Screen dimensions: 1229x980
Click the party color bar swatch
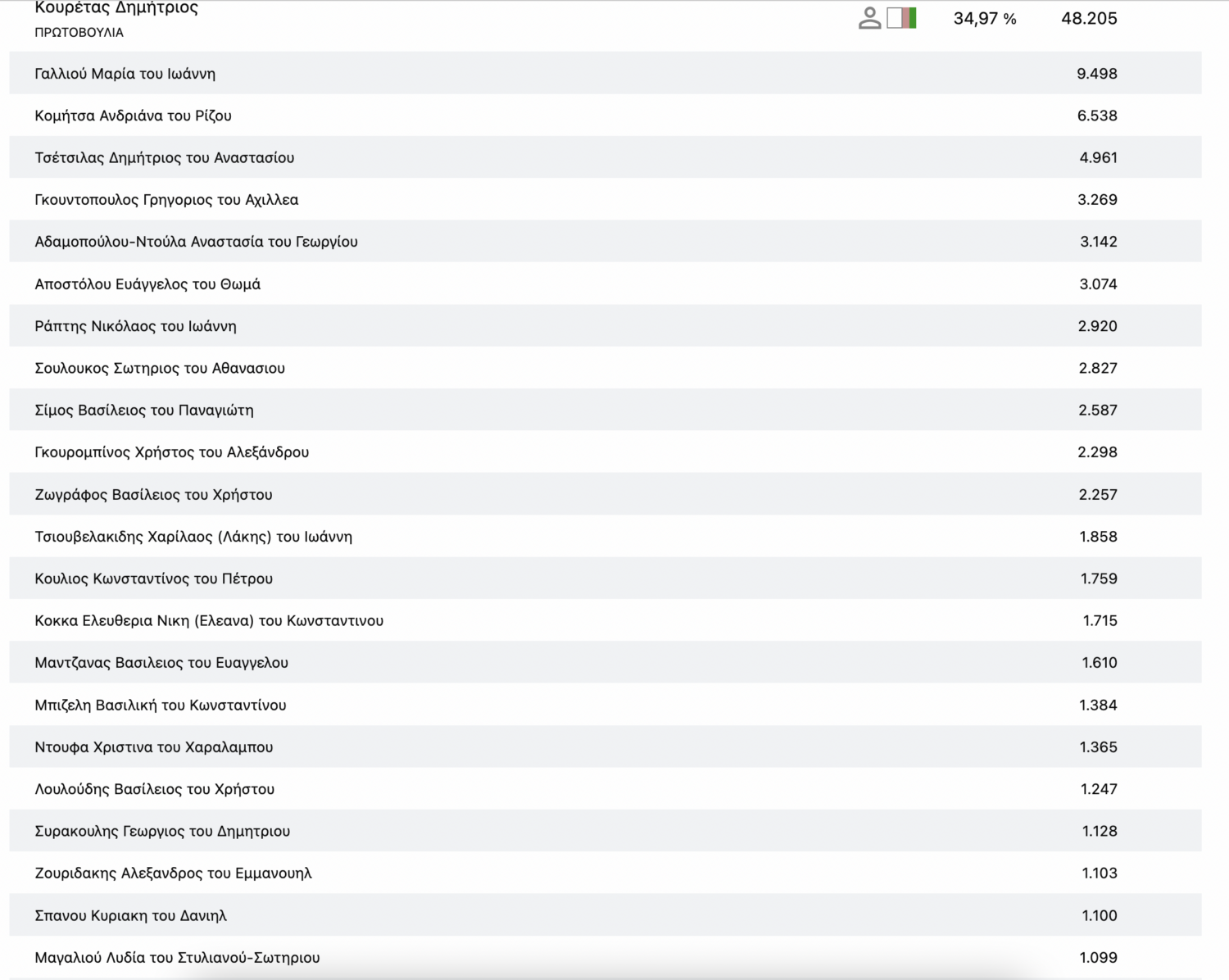point(901,18)
